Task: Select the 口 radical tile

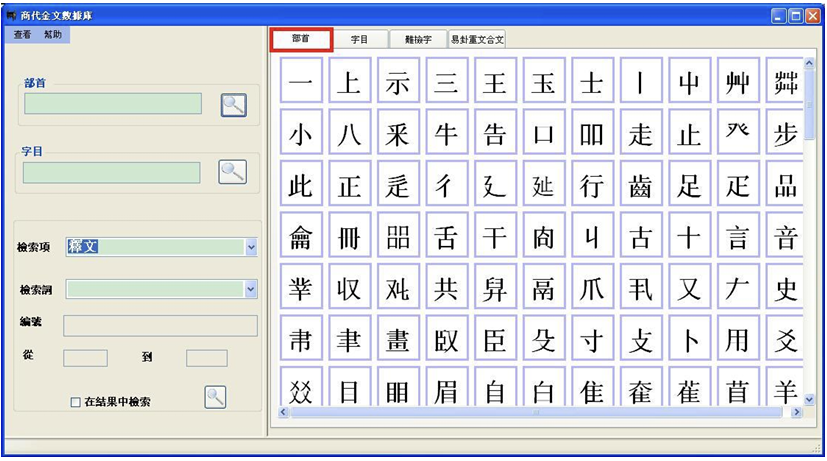Action: click(544, 132)
